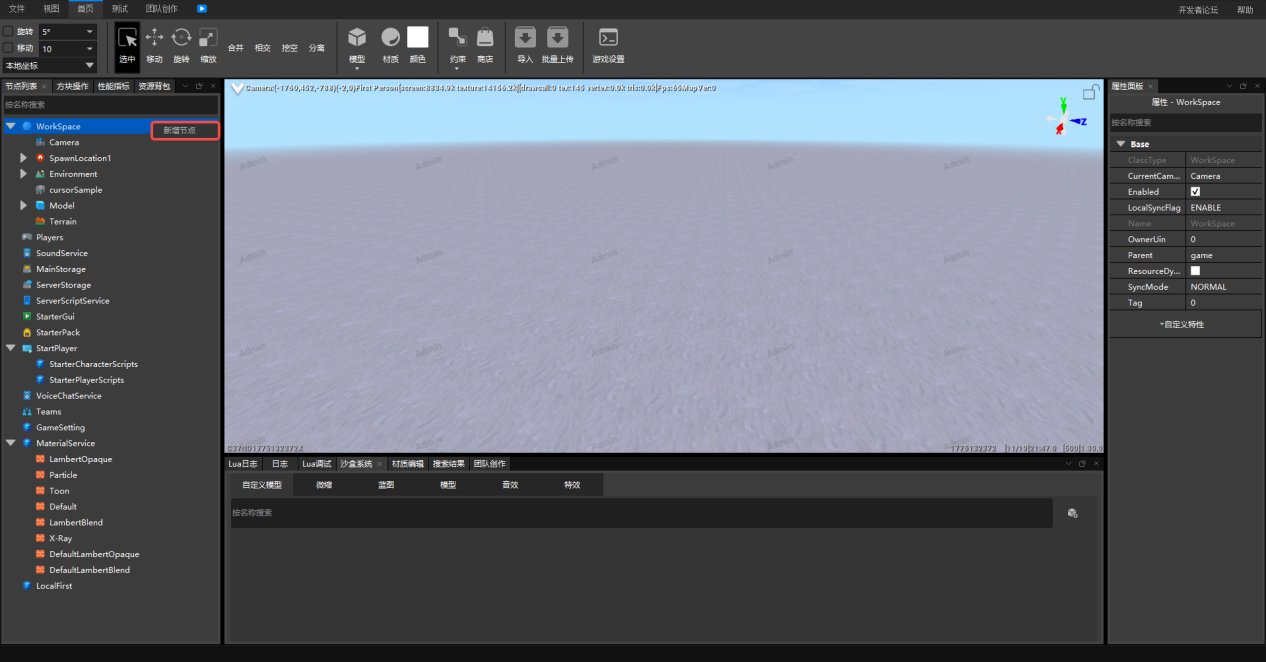Open the 商店 store icon
This screenshot has width=1266, height=662.
[x=485, y=38]
